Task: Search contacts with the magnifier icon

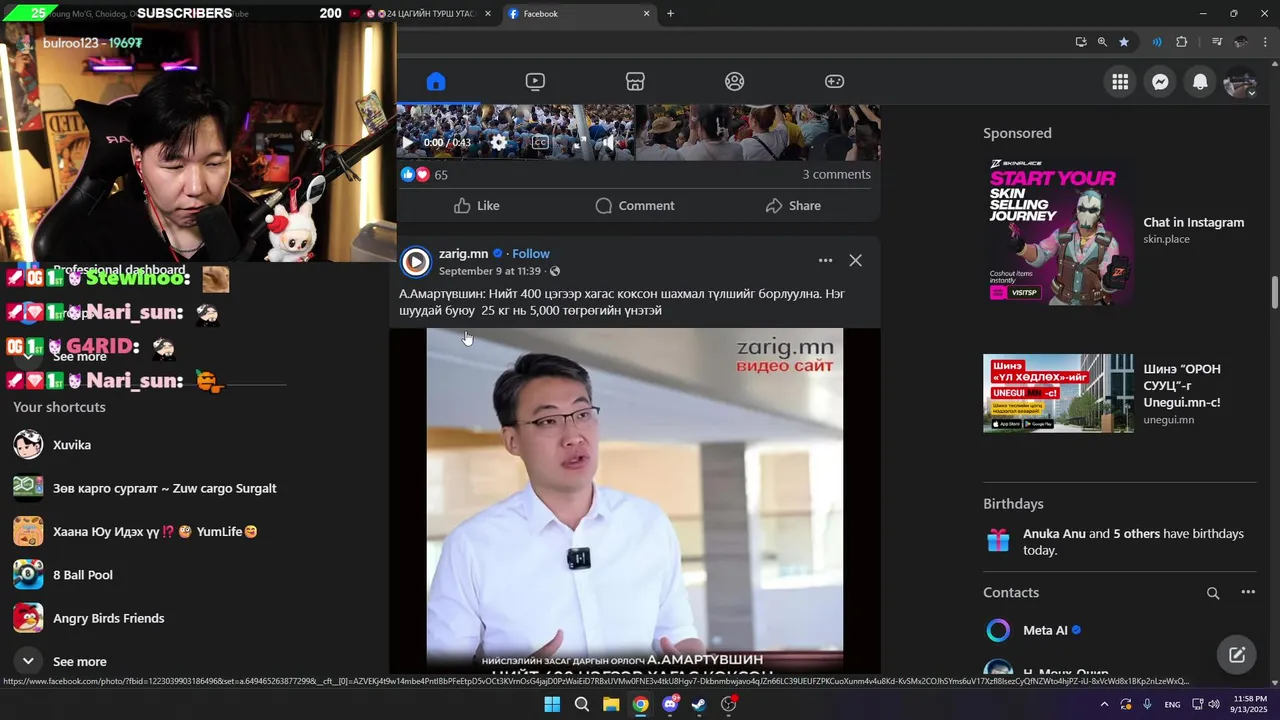Action: (1213, 593)
